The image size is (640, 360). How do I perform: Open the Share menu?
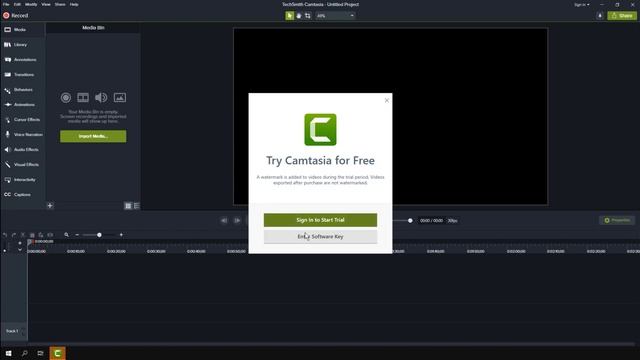click(x=60, y=4)
